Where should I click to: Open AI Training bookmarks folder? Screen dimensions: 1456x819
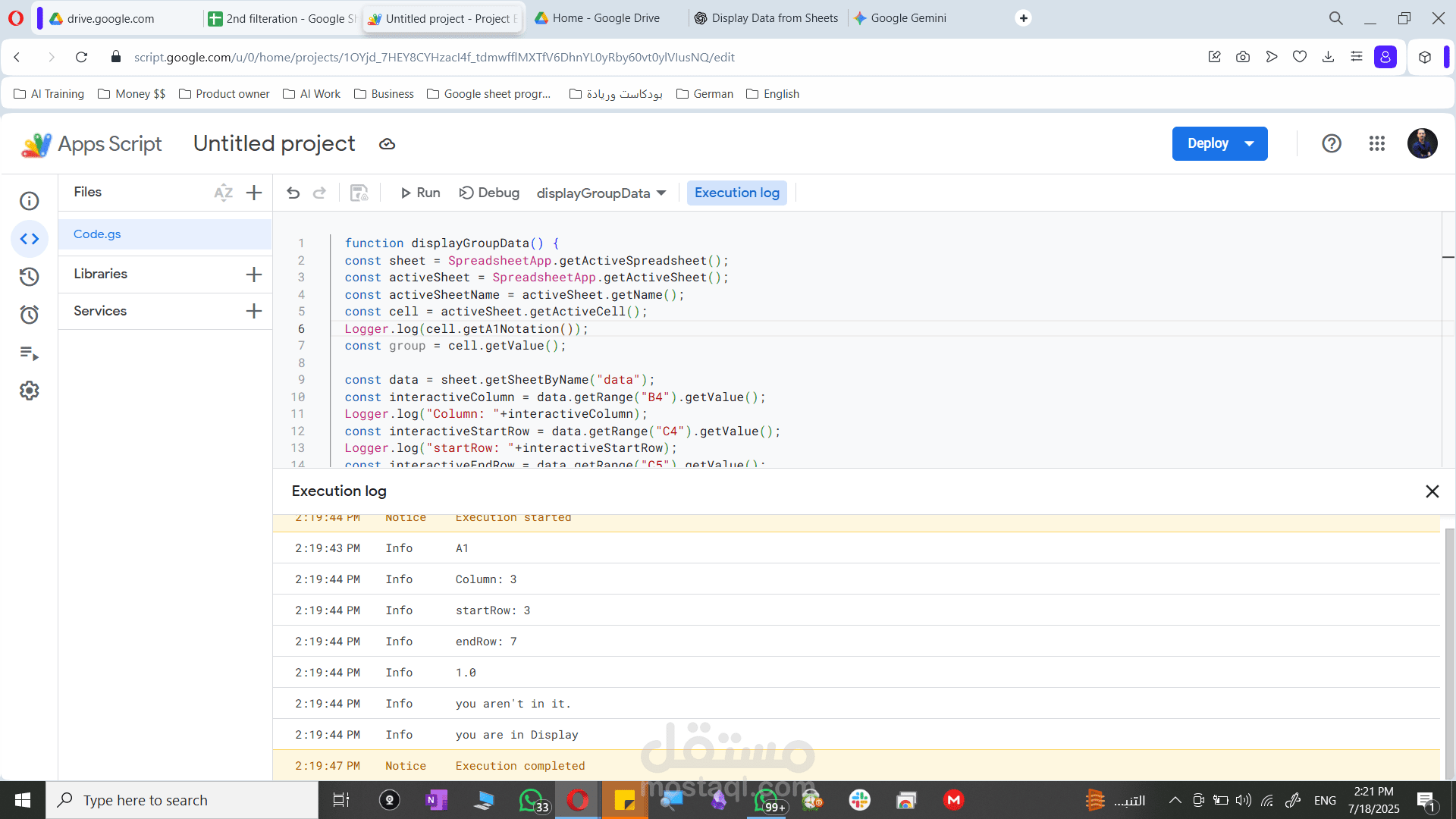[49, 94]
